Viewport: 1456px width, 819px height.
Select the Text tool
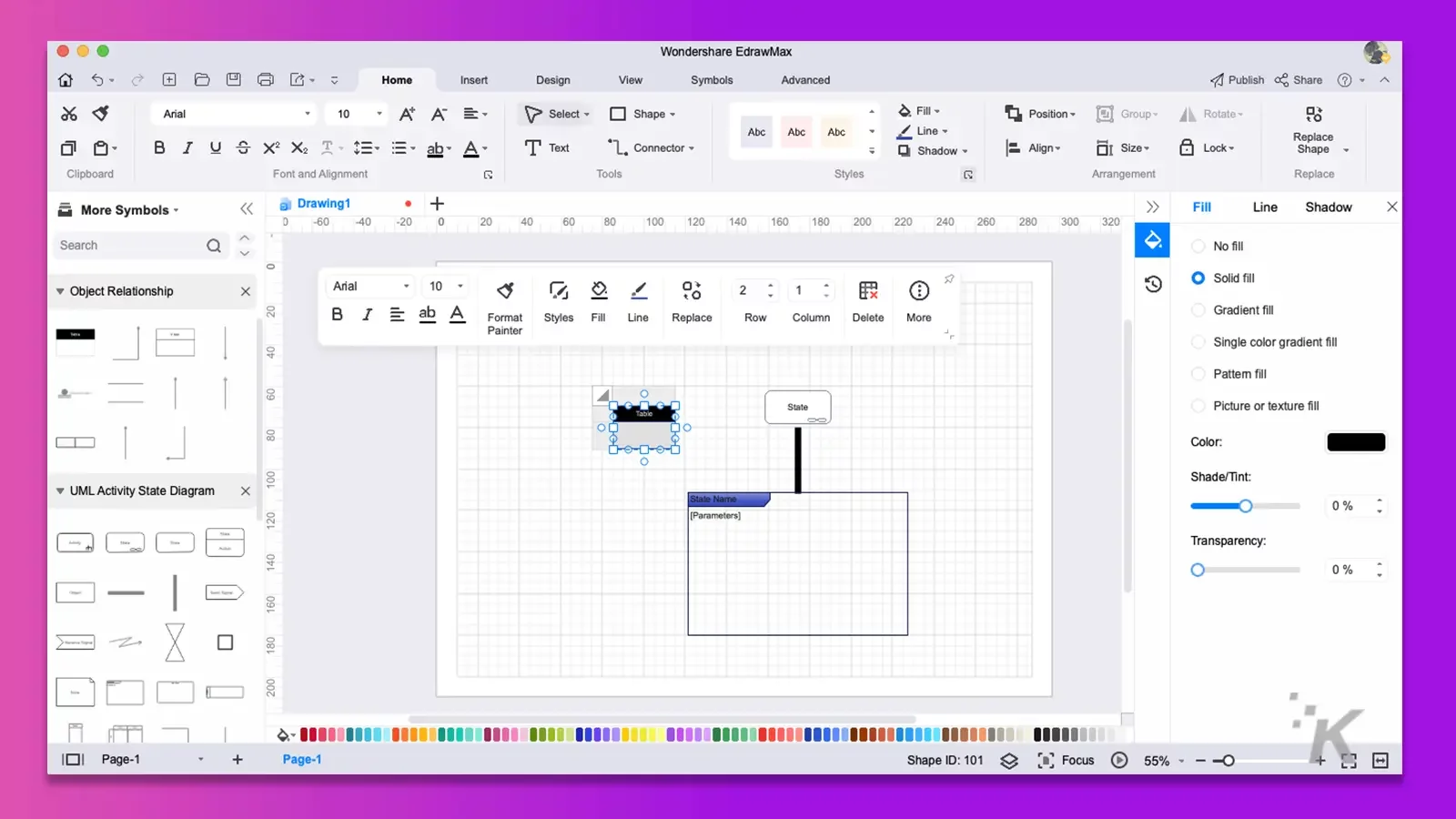point(547,147)
